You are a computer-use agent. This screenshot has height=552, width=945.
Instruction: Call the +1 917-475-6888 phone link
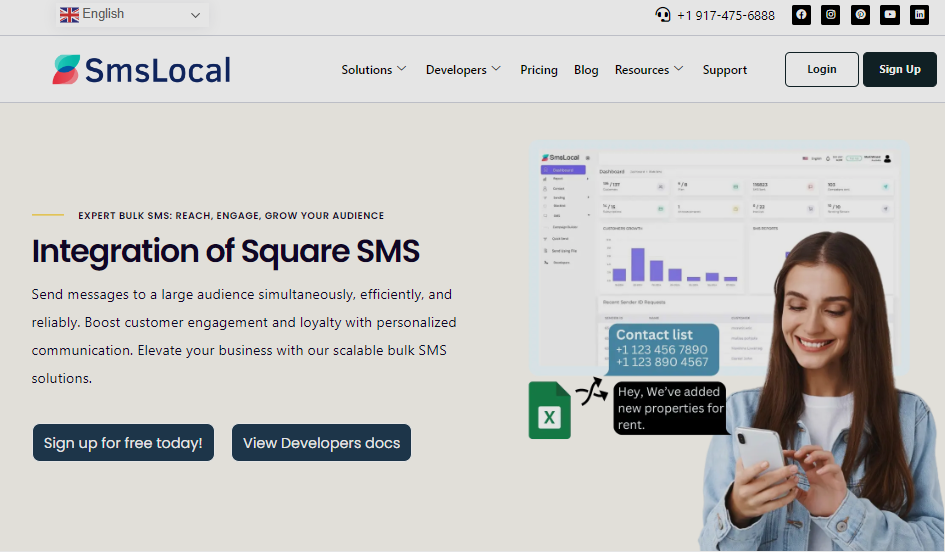click(726, 16)
